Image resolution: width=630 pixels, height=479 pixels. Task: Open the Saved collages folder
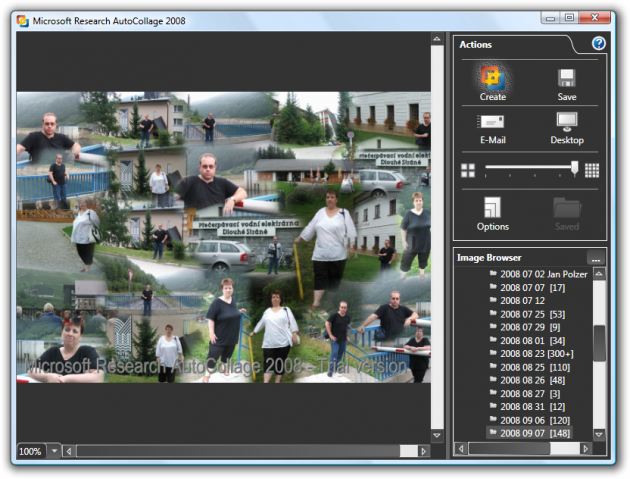(x=567, y=209)
